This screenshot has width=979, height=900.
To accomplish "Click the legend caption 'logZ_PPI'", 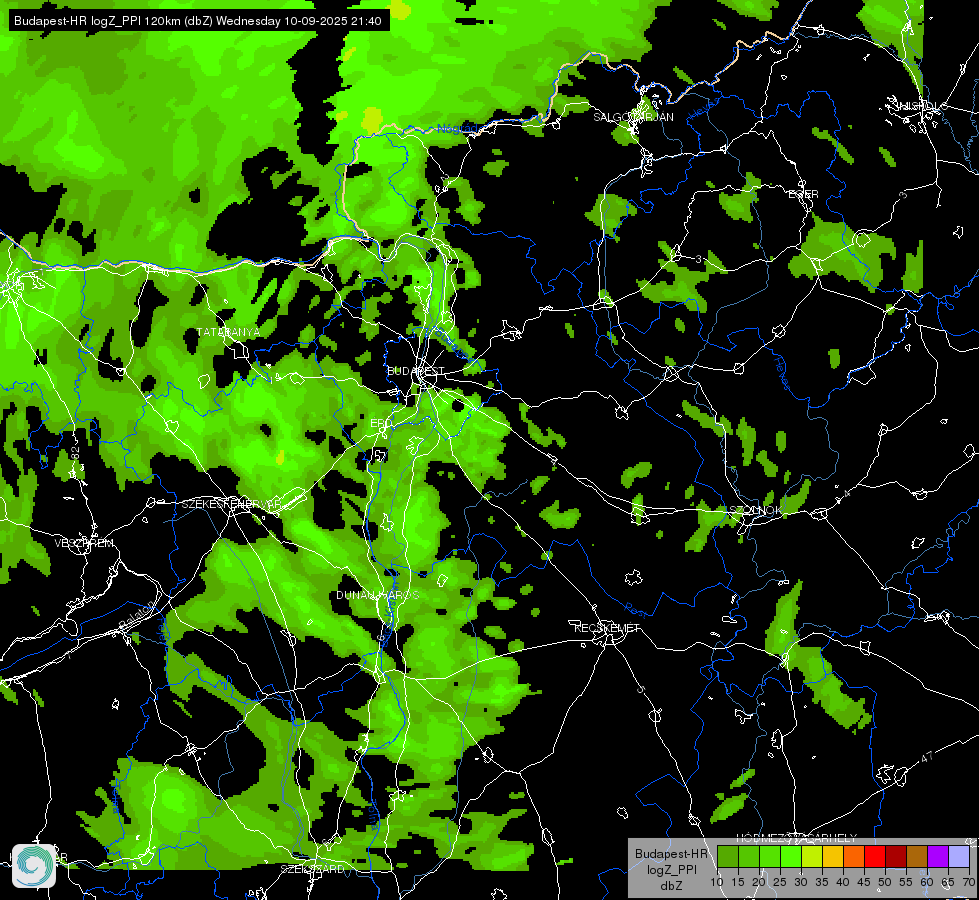I will pyautogui.click(x=671, y=869).
